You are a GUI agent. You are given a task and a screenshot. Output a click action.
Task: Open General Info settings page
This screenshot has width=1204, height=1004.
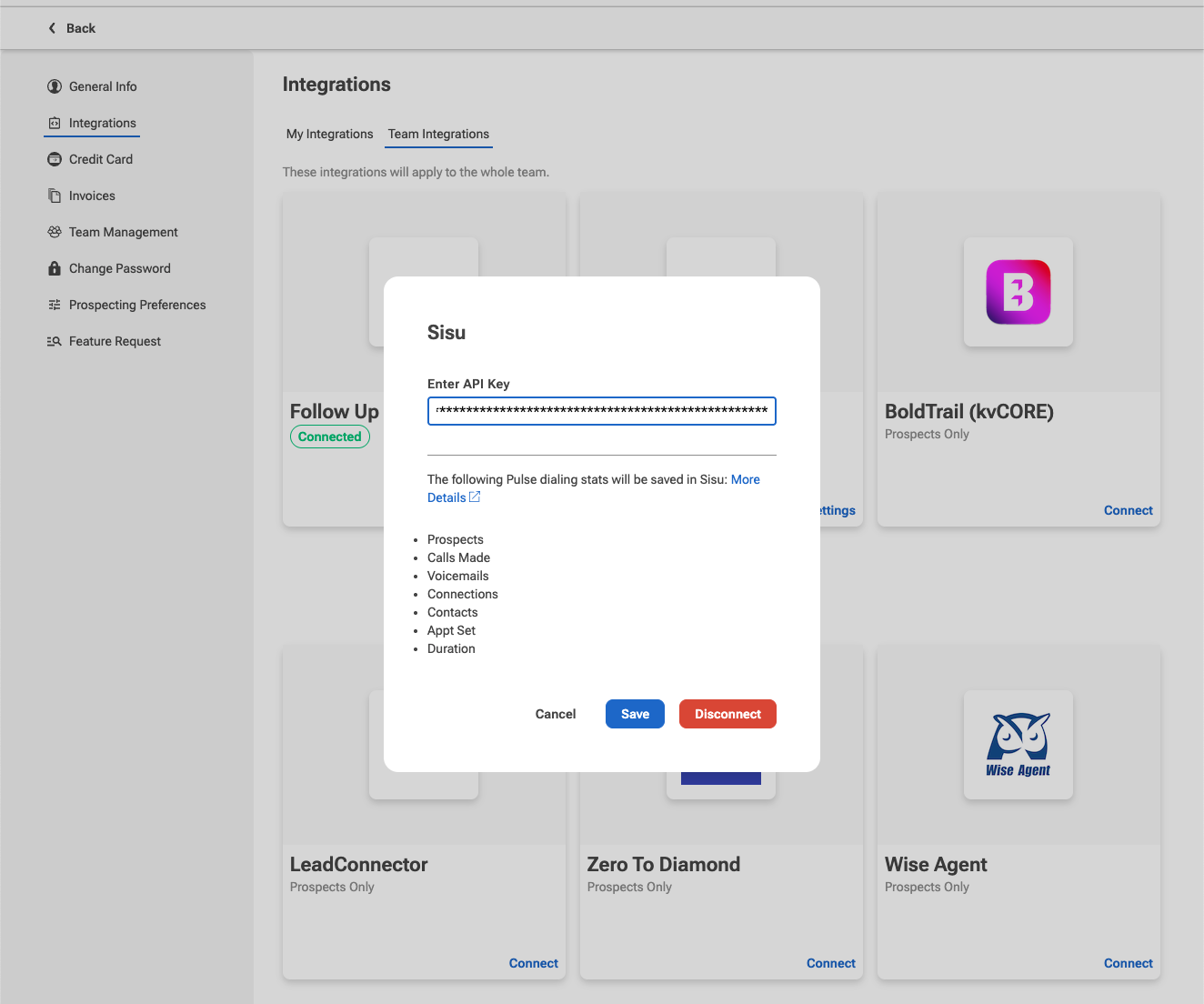pyautogui.click(x=103, y=86)
